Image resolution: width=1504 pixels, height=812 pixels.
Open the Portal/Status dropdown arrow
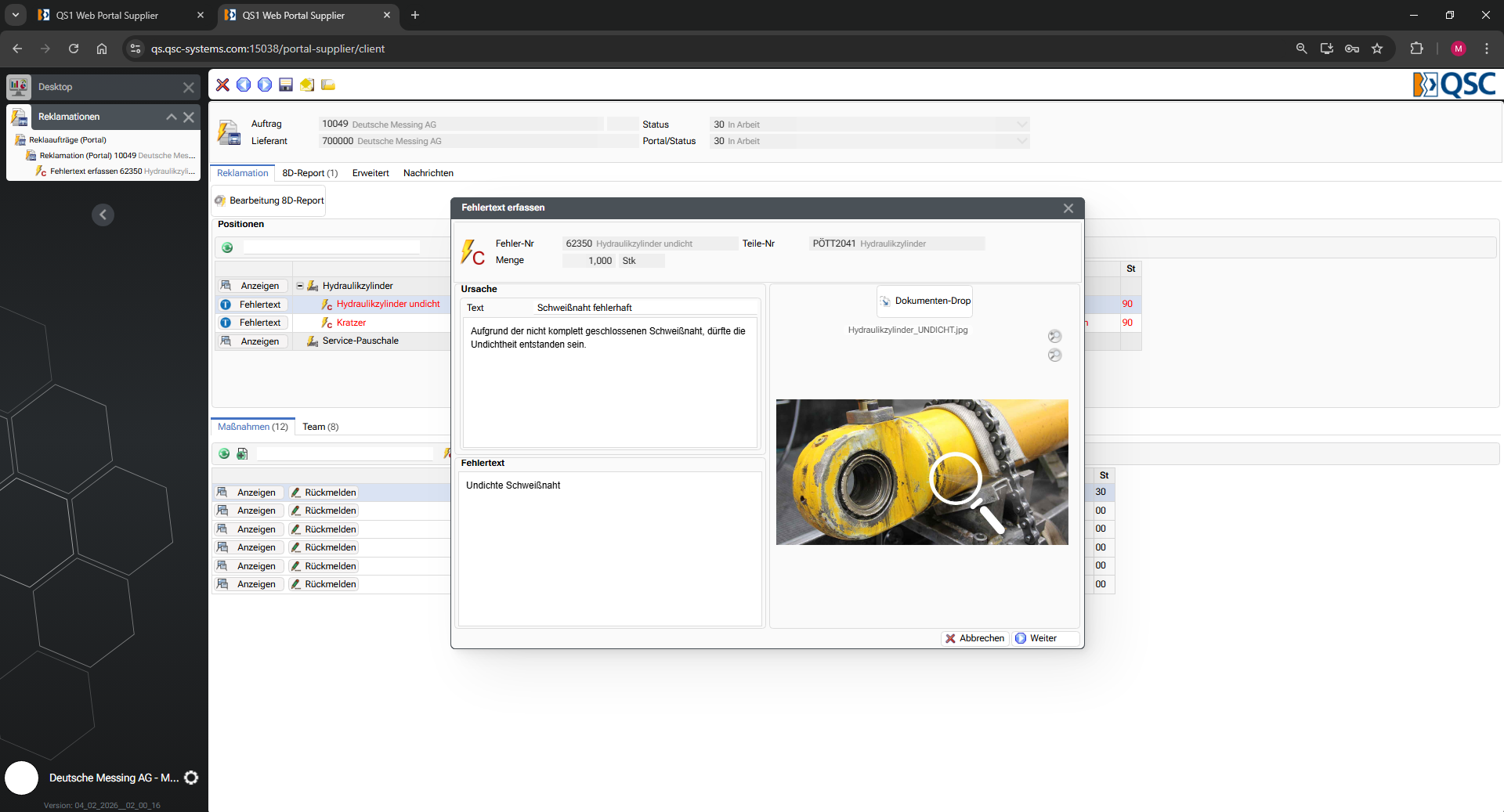pyautogui.click(x=1021, y=141)
